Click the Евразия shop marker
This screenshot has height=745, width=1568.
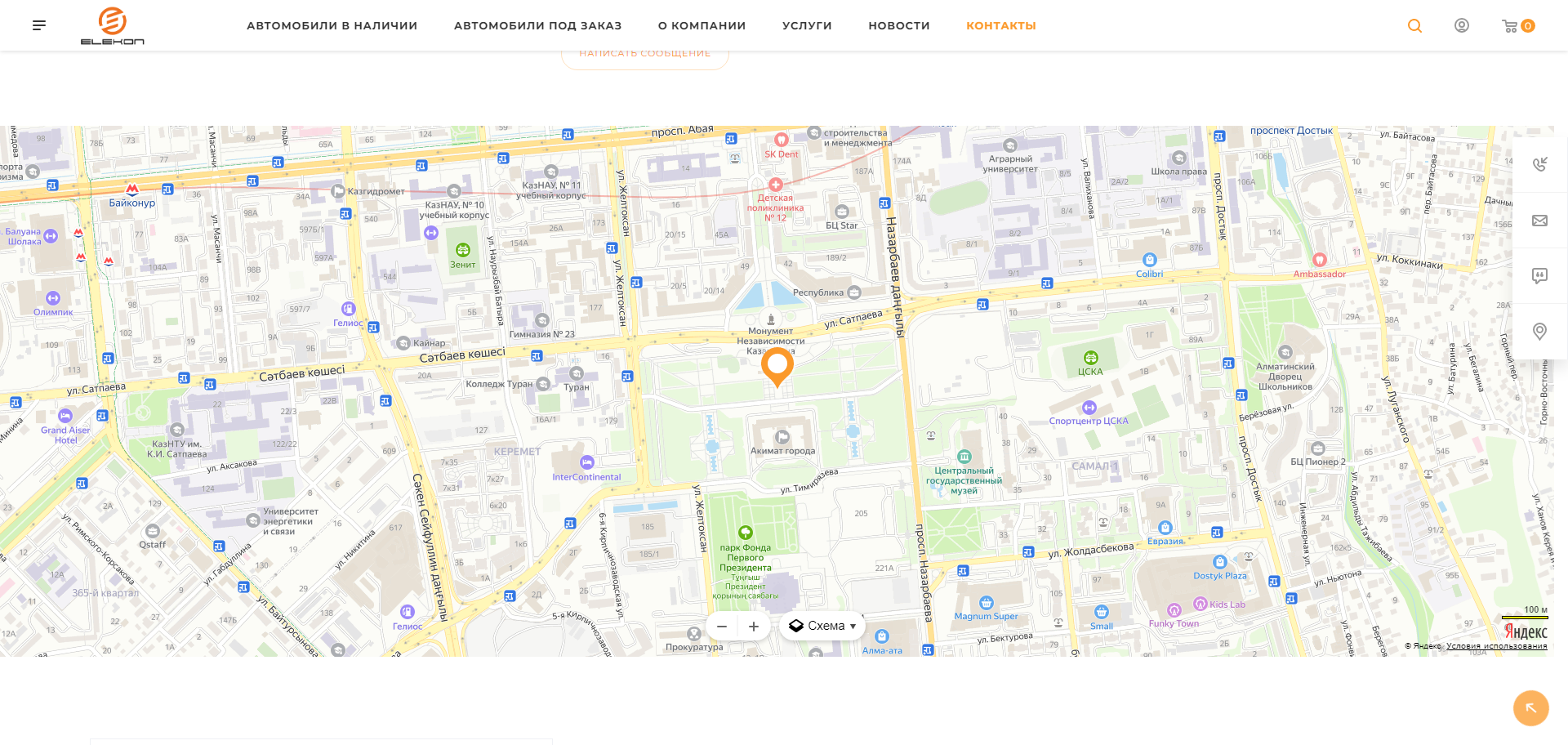[x=1165, y=528]
